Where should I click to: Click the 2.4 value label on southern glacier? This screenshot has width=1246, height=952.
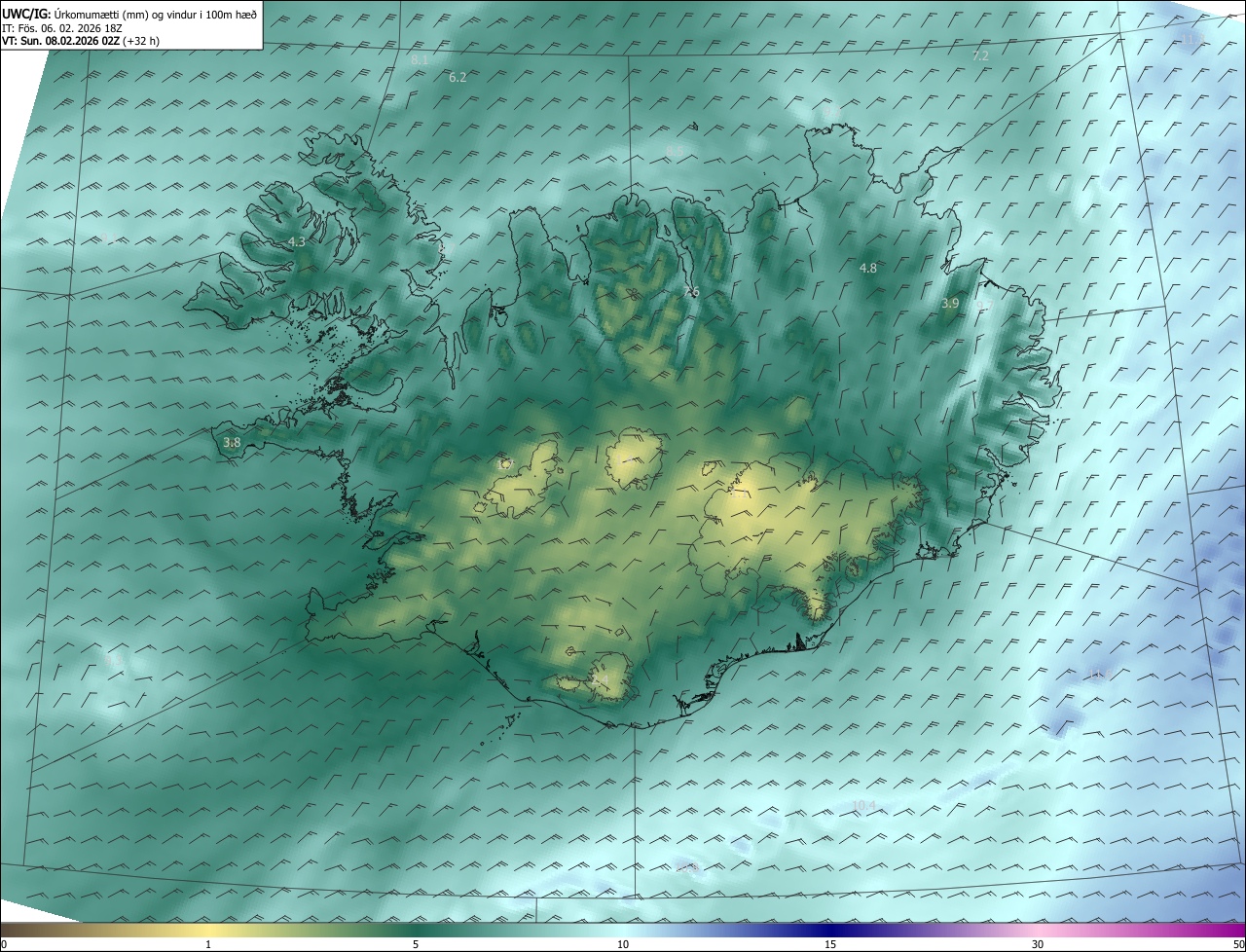tap(600, 679)
